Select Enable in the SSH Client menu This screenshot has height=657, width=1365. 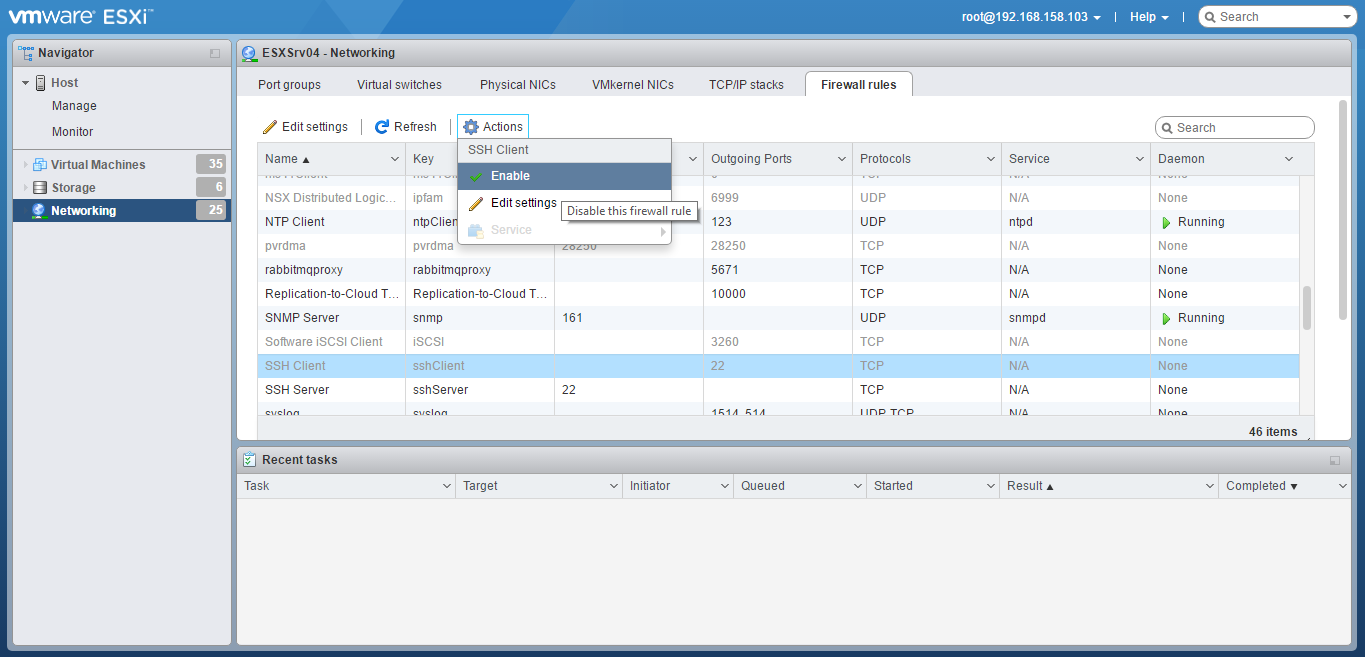[x=510, y=176]
